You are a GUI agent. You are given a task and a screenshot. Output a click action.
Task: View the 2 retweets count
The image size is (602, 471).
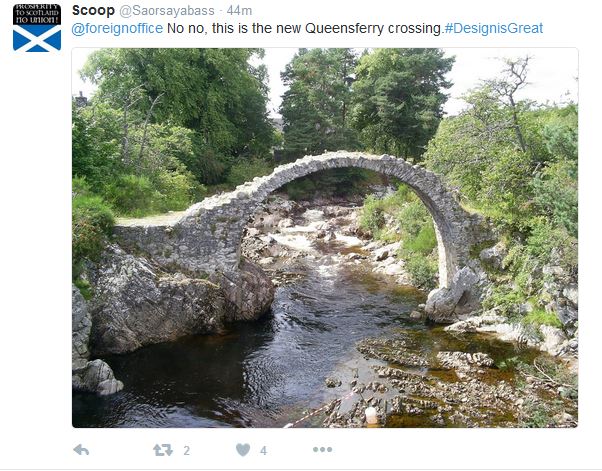coord(187,450)
